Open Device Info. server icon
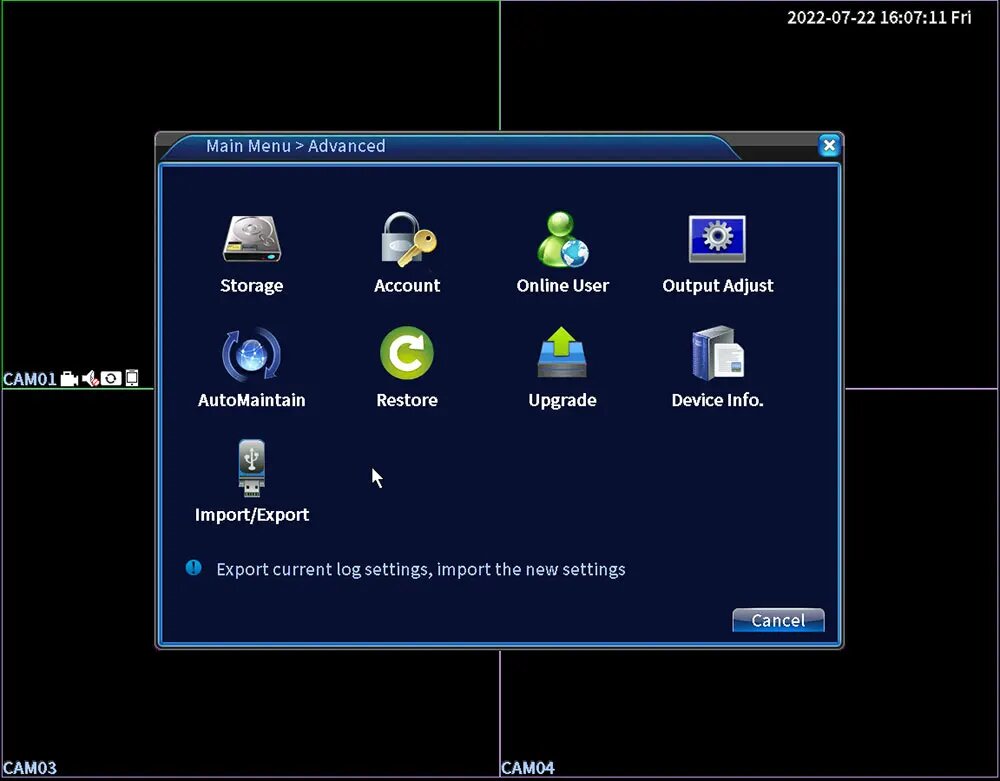Image resolution: width=1000 pixels, height=781 pixels. pos(718,353)
